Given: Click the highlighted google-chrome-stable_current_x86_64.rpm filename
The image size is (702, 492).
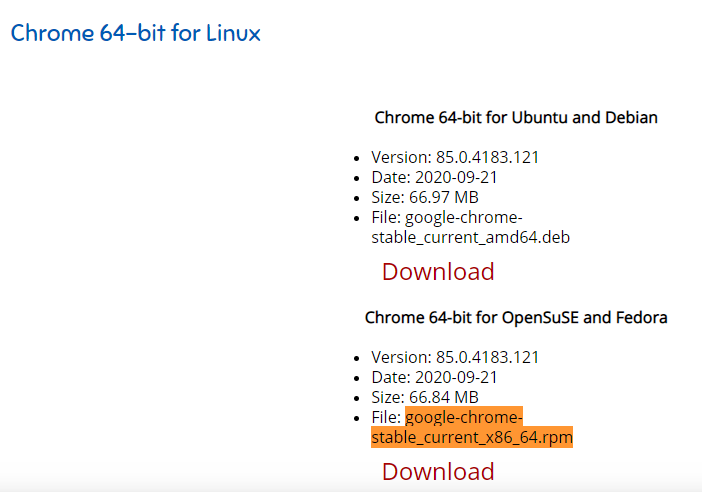Looking at the screenshot, I should pyautogui.click(x=472, y=427).
